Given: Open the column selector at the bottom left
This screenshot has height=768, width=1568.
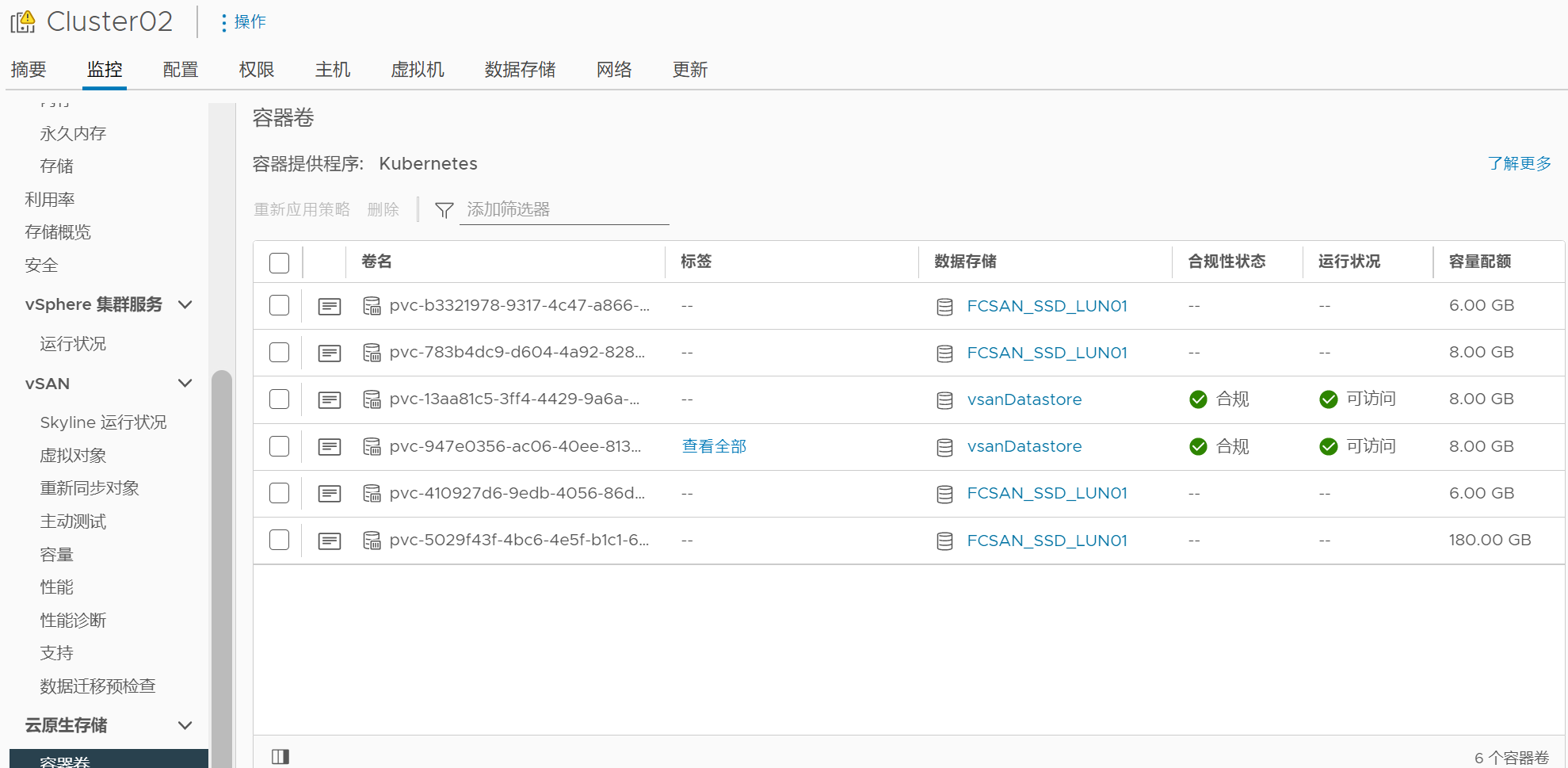Looking at the screenshot, I should click(280, 756).
